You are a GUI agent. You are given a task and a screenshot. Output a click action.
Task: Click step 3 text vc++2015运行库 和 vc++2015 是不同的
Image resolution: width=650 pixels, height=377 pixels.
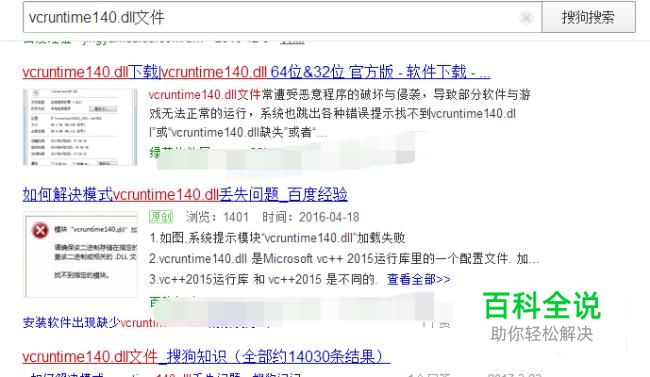coord(263,280)
